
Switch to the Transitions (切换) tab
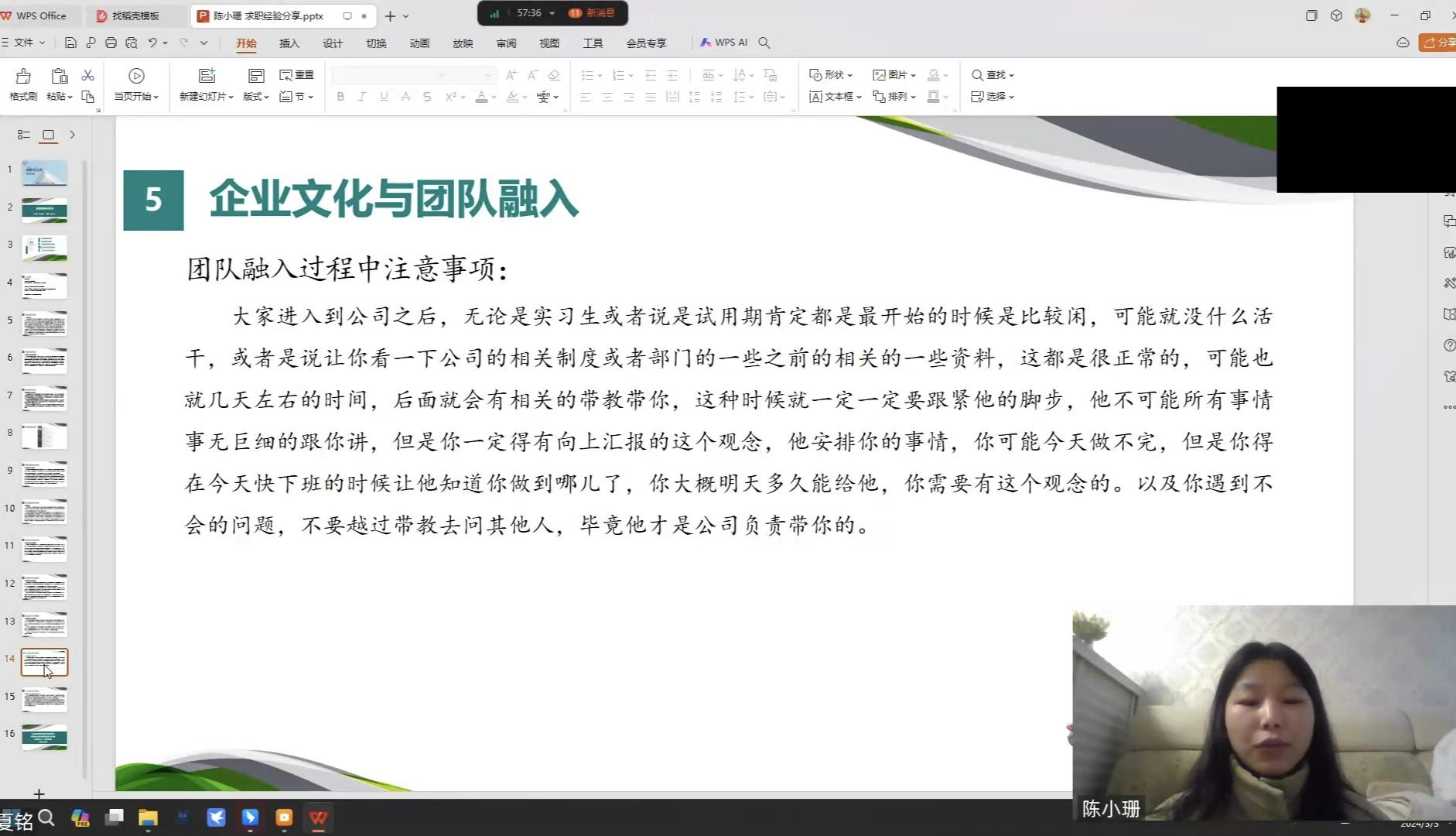click(376, 43)
